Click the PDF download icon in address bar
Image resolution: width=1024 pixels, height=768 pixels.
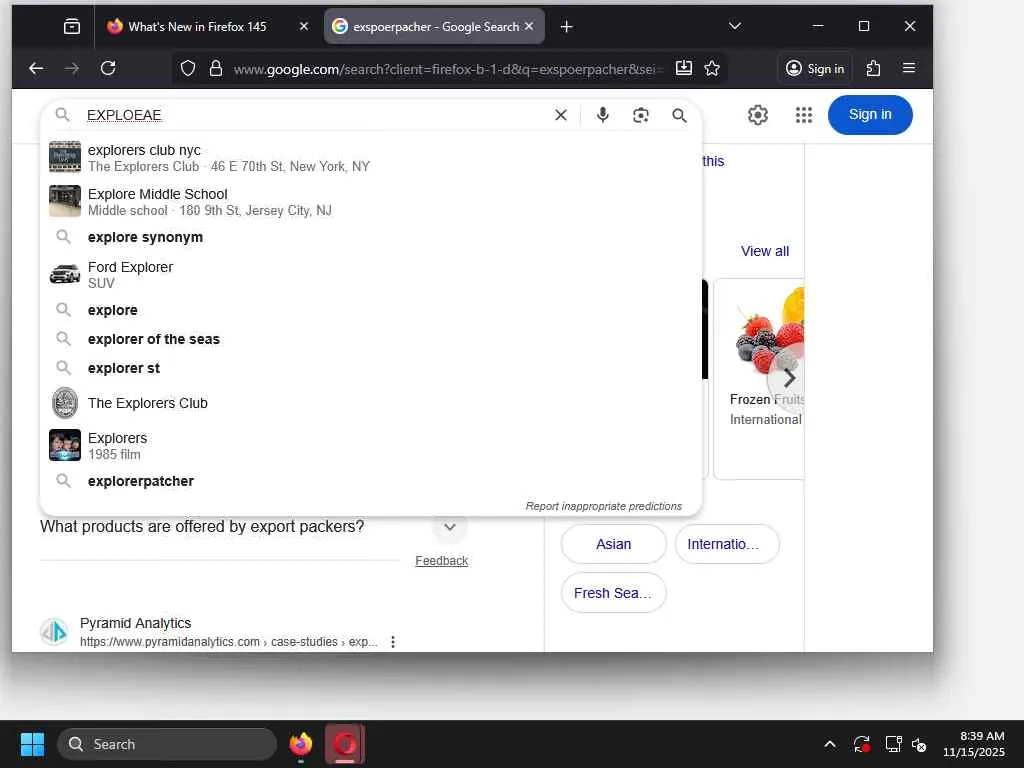pos(684,68)
